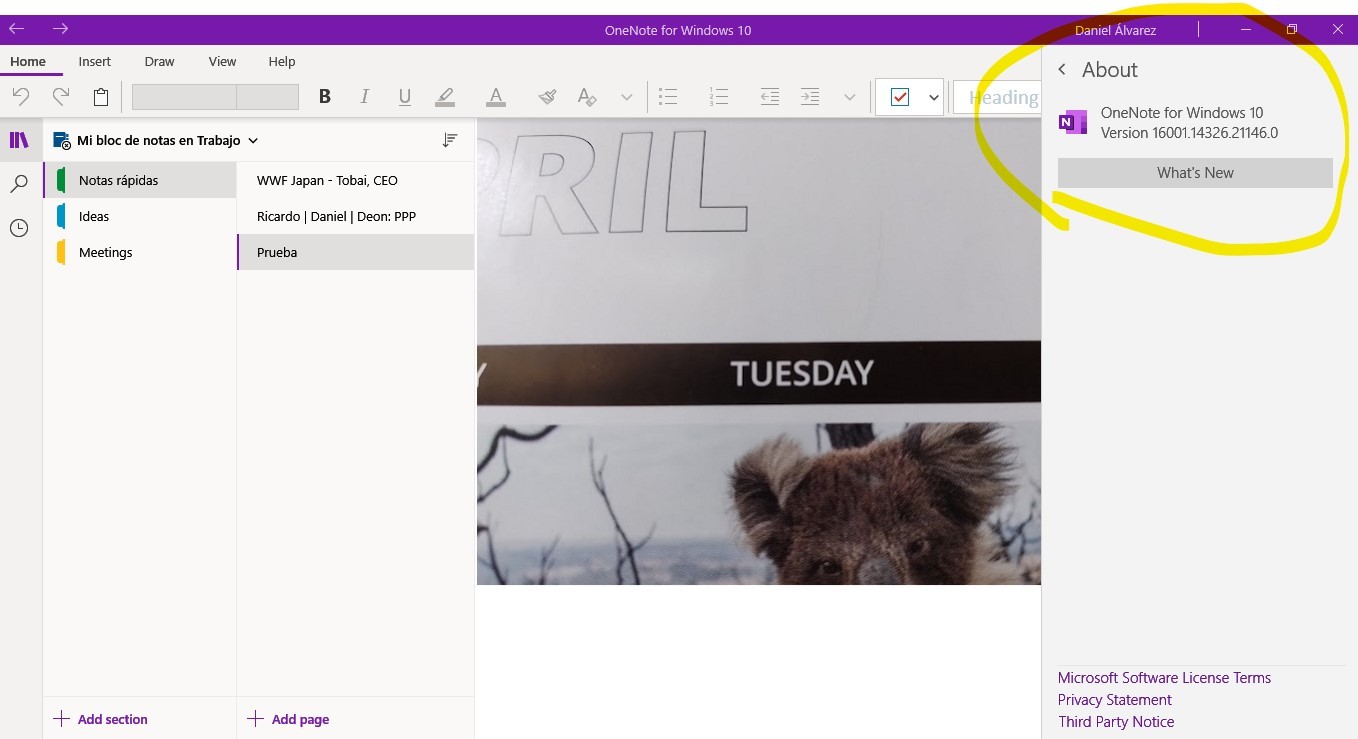Switch to the Draw tab
This screenshot has width=1358, height=739.
pos(159,61)
